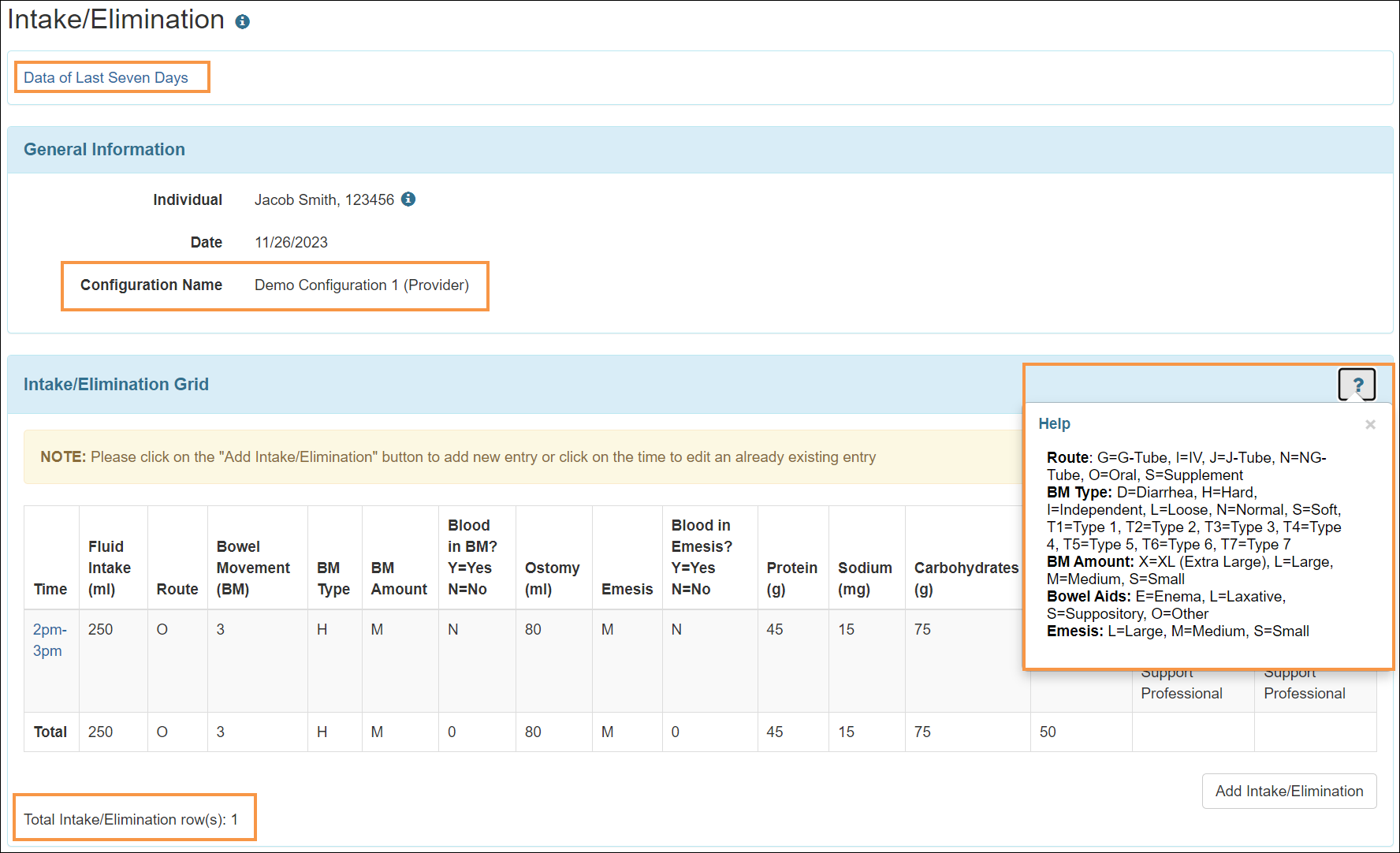Collapse the General Information section header

(x=105, y=149)
